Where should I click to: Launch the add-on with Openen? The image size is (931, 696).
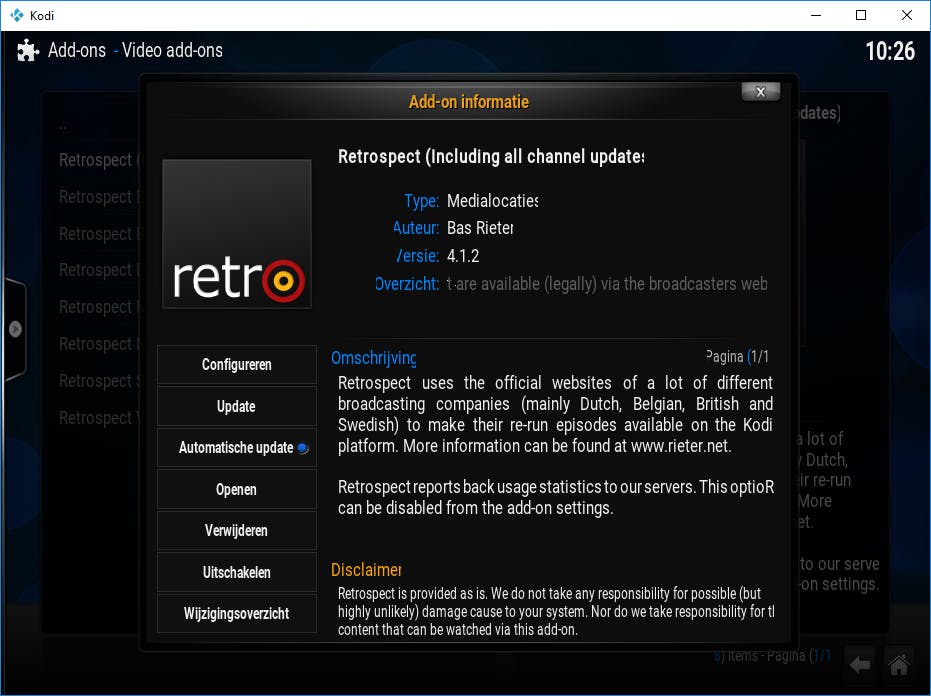tap(236, 489)
